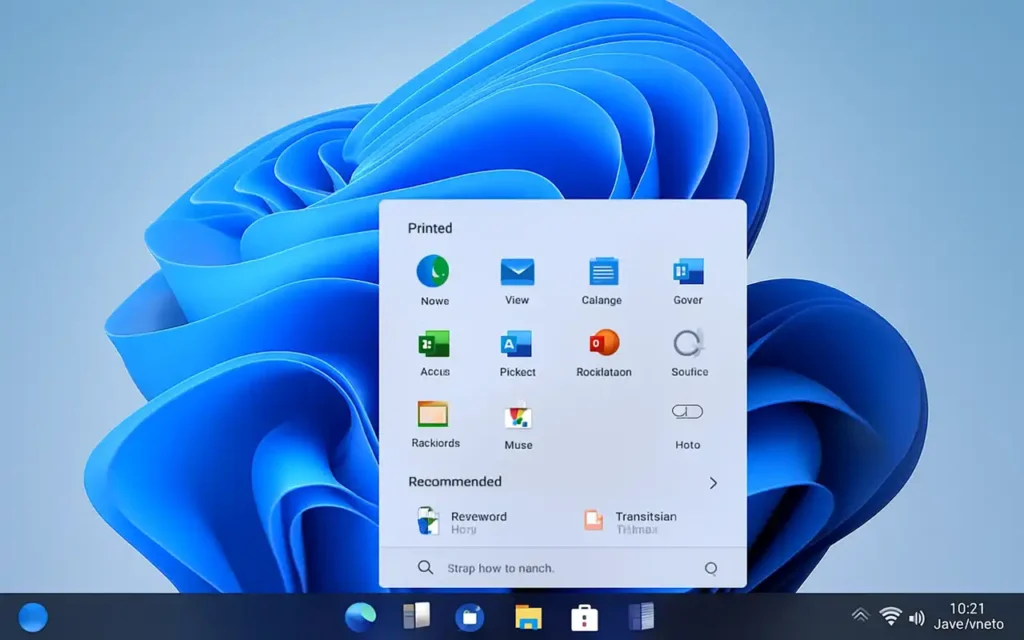The width and height of the screenshot is (1024, 640).
Task: Expand the Recommended section chevron
Action: point(713,482)
